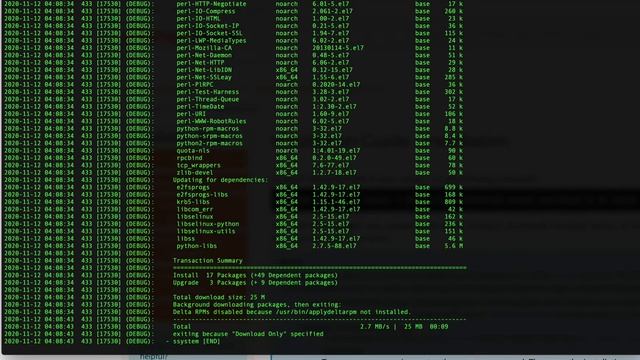Click the 'perl-HTTP-Negotiate' package name
This screenshot has height=360, width=640.
coord(211,4)
